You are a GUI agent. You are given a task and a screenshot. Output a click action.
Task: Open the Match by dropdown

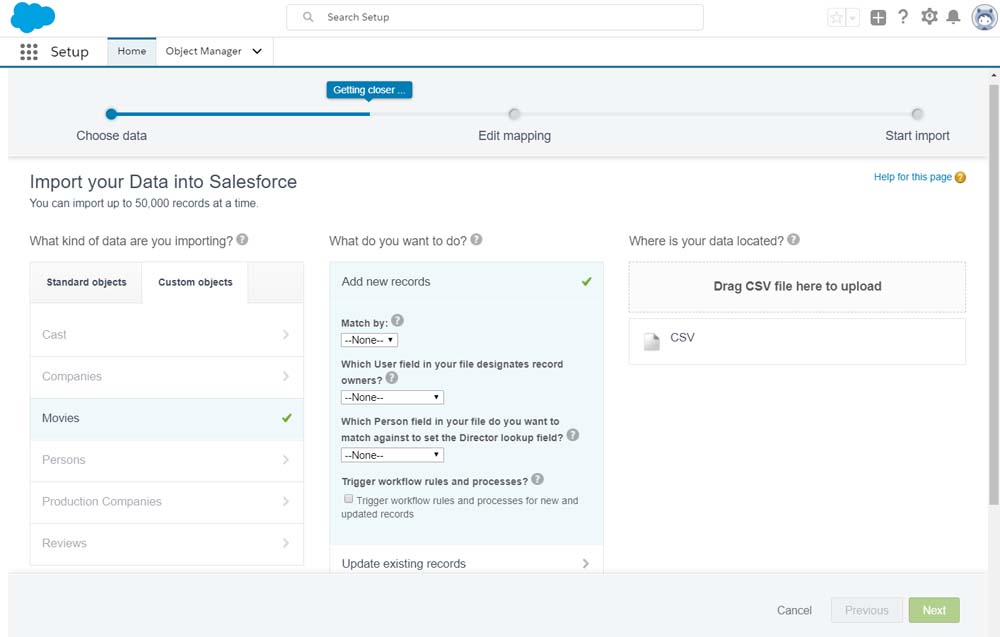(x=369, y=340)
